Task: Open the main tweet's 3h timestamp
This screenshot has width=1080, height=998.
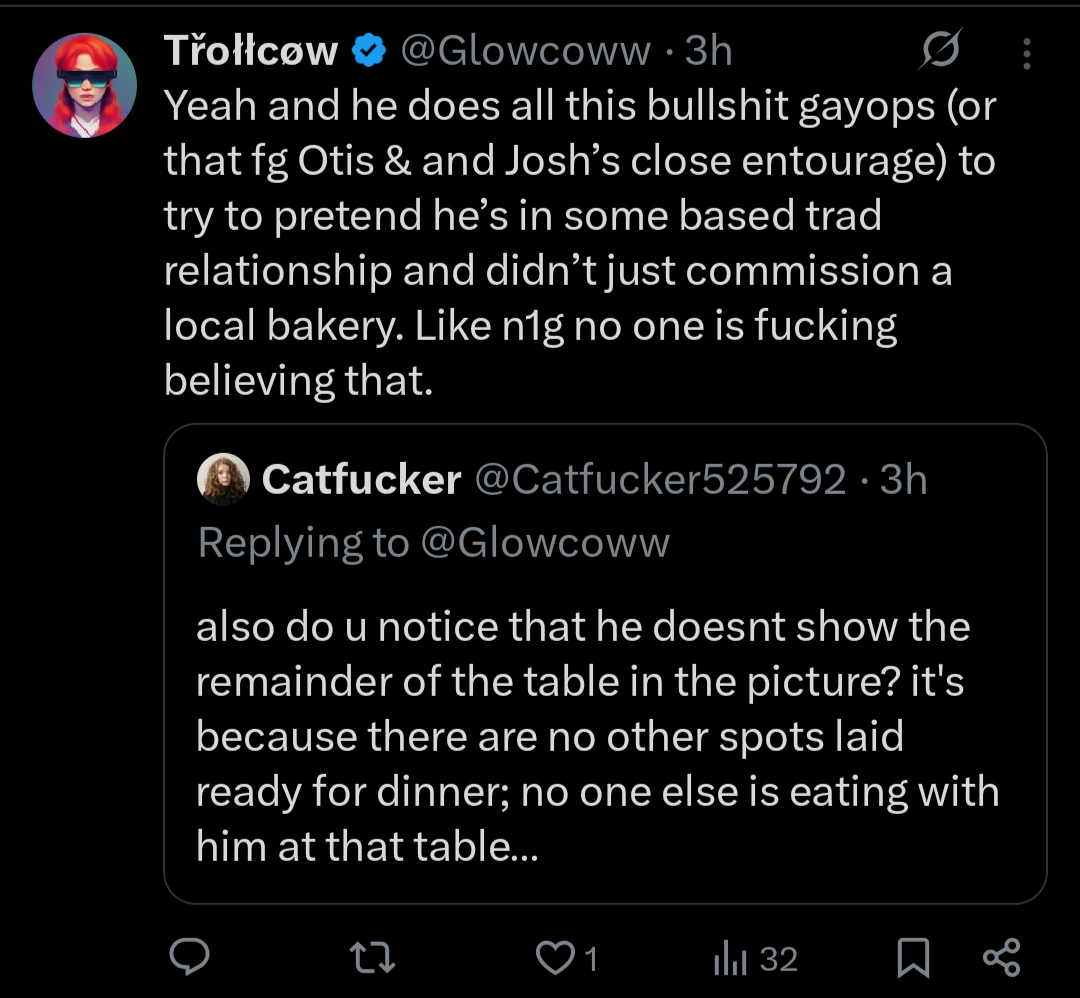Action: [x=708, y=50]
